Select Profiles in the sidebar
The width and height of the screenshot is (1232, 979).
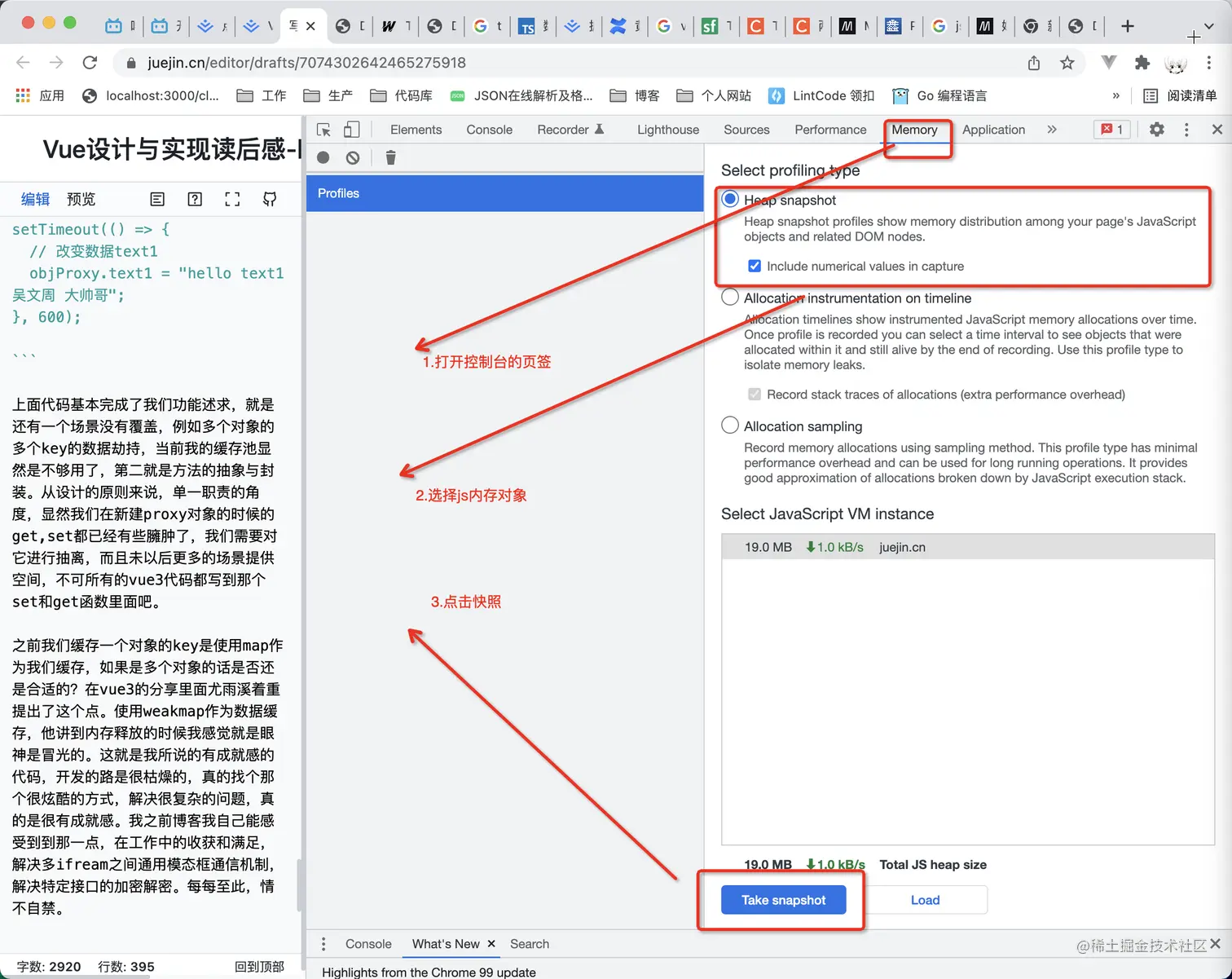[505, 193]
